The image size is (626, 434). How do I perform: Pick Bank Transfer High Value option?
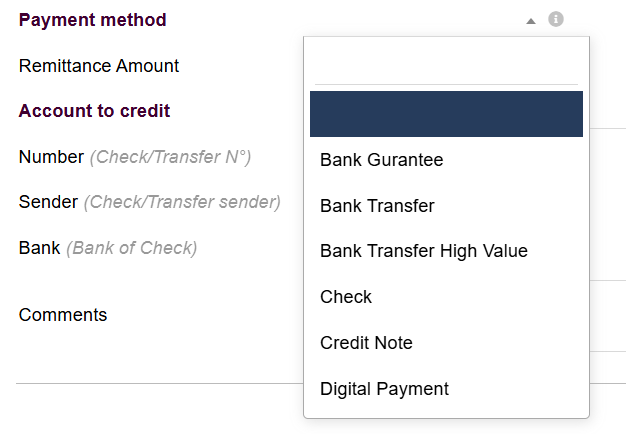point(423,251)
